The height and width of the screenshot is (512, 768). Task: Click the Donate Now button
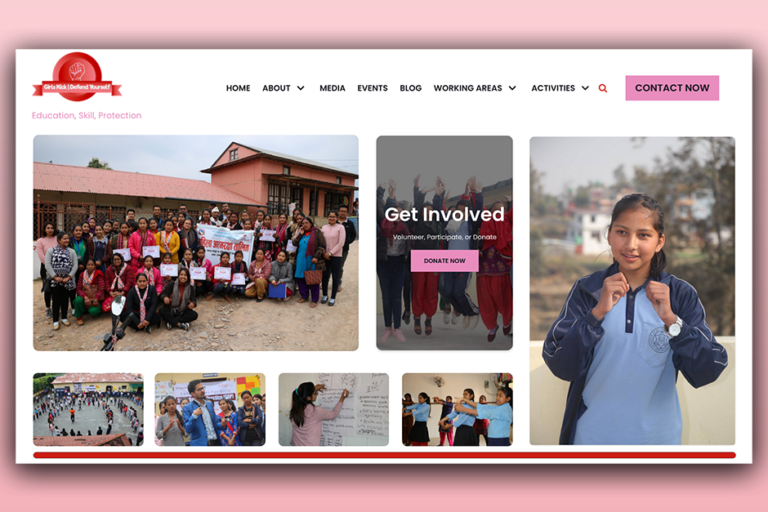[444, 261]
